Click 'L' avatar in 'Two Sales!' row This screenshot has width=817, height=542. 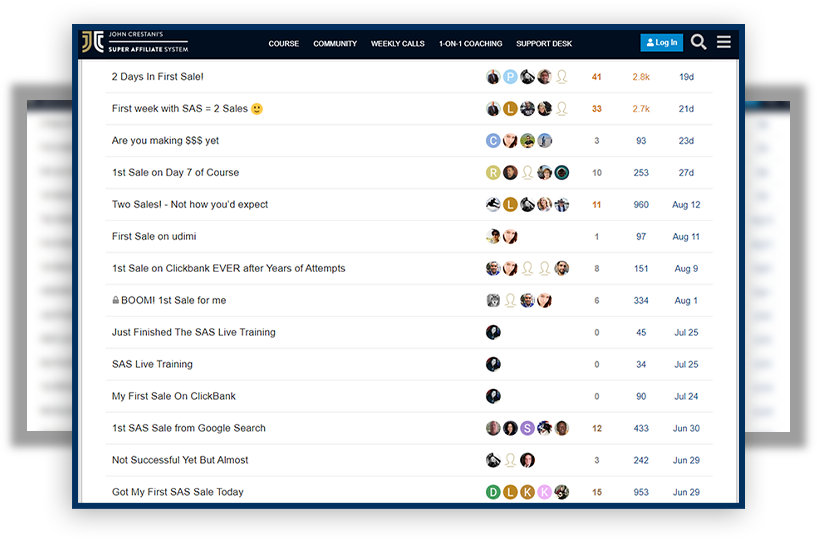point(510,205)
